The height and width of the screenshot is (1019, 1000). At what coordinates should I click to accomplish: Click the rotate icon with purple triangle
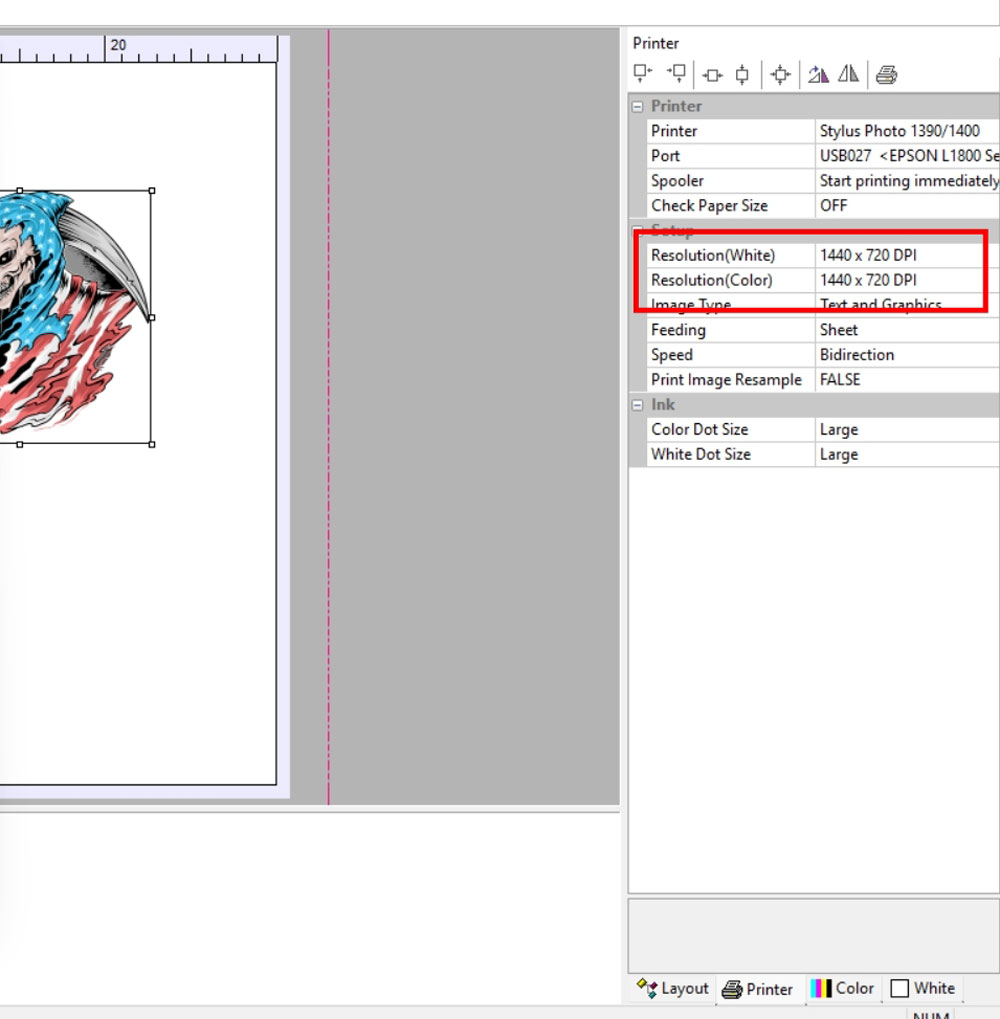(x=817, y=75)
